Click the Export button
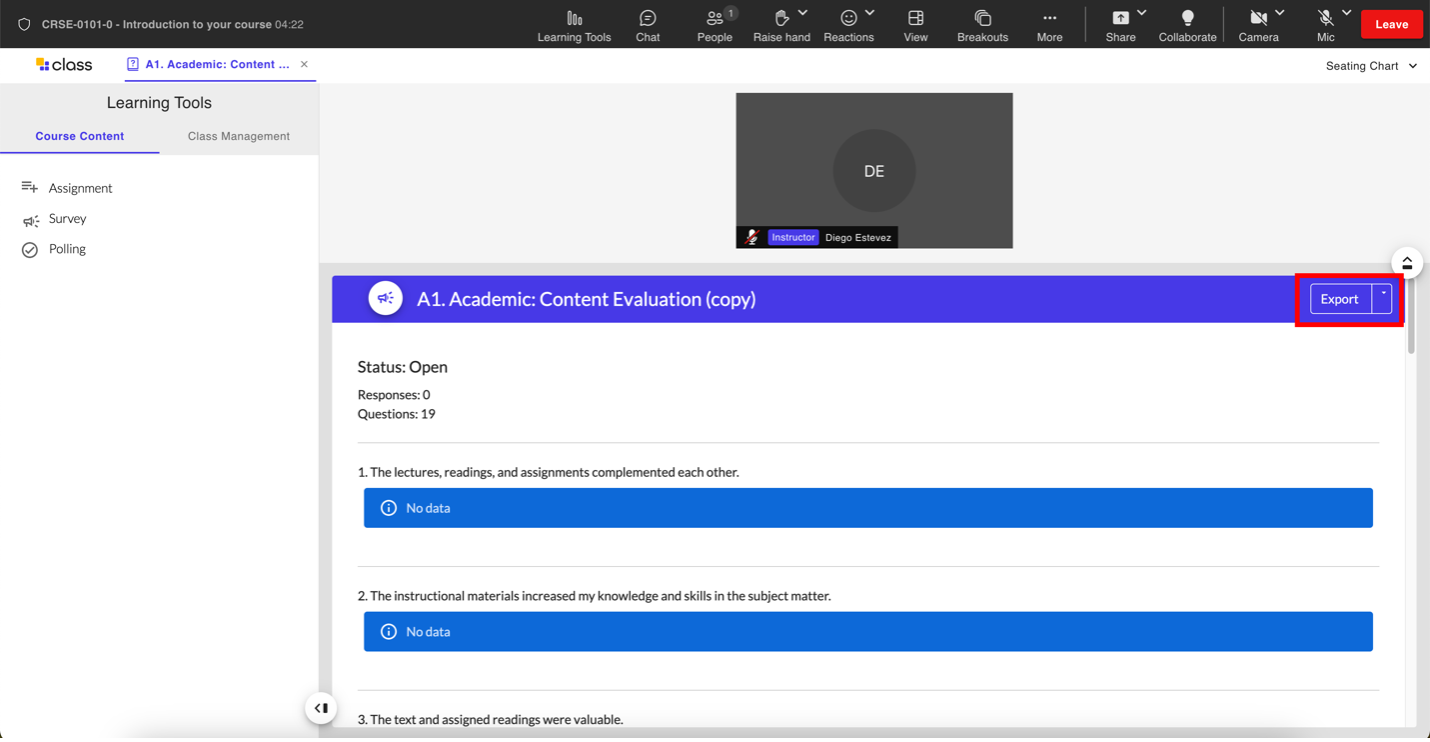Image resolution: width=1430 pixels, height=742 pixels. pyautogui.click(x=1339, y=299)
